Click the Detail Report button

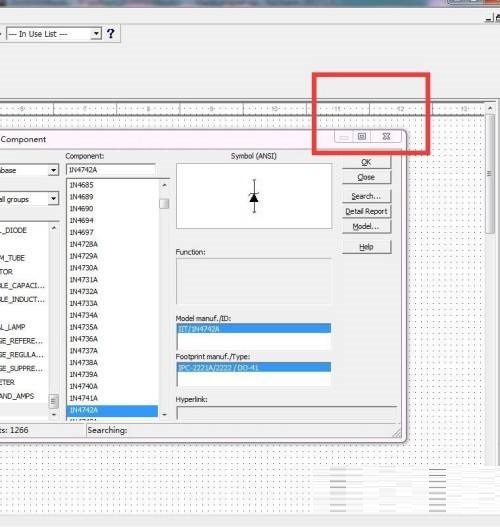click(x=366, y=211)
